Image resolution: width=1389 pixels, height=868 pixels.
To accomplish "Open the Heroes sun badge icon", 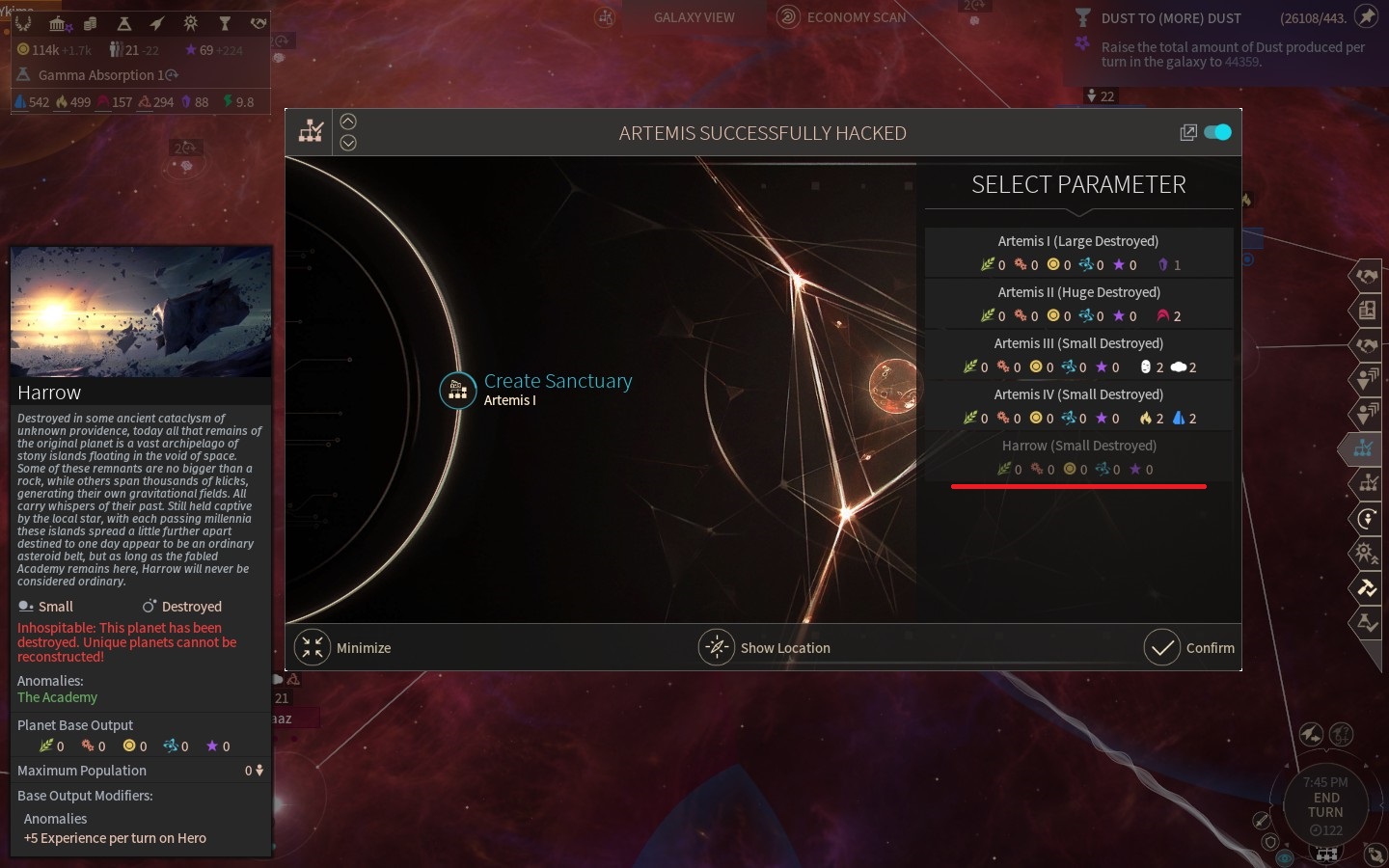I will (x=191, y=23).
